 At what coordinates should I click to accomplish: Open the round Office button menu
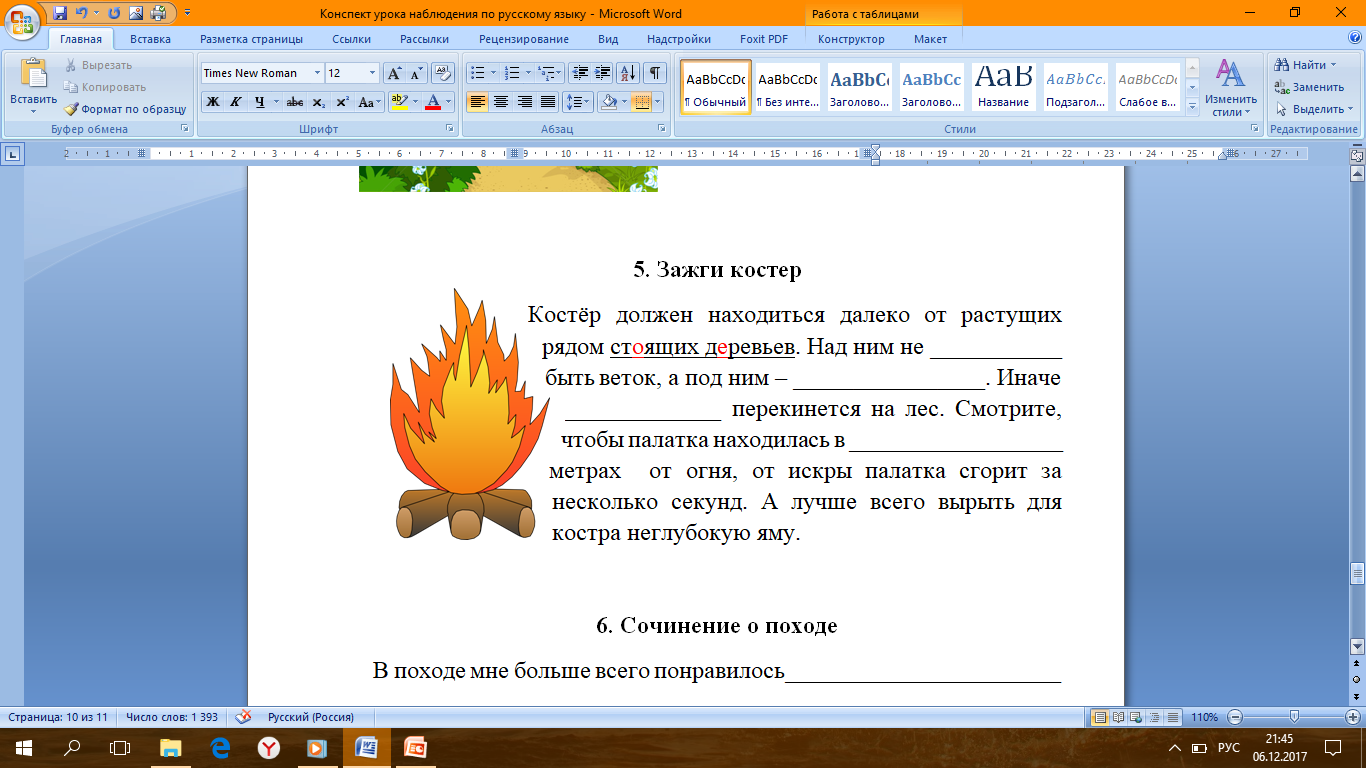coord(24,21)
